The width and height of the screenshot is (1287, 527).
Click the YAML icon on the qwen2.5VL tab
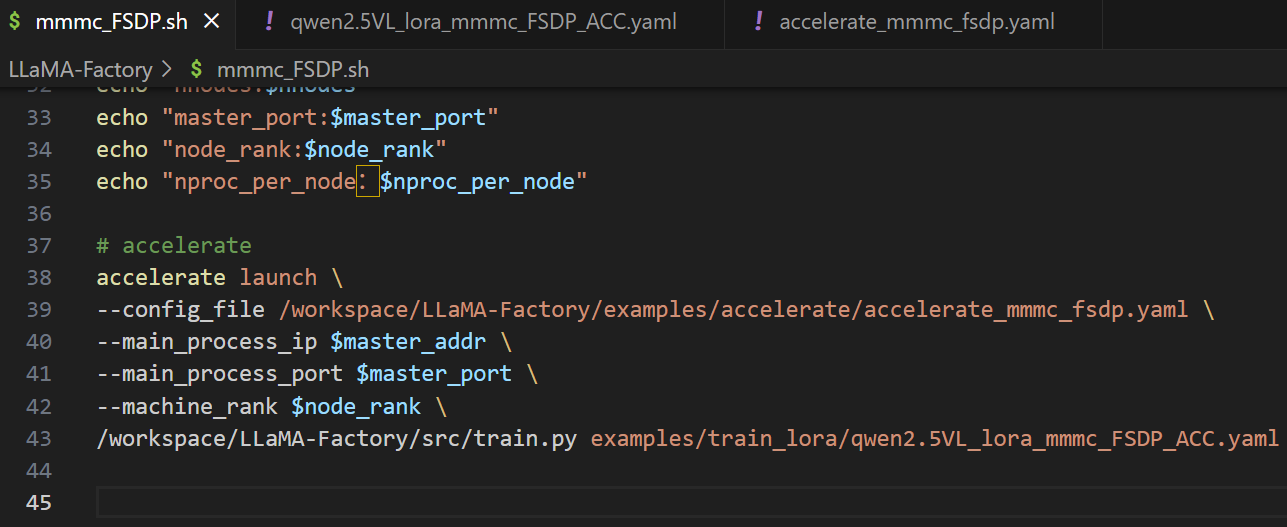click(x=268, y=22)
